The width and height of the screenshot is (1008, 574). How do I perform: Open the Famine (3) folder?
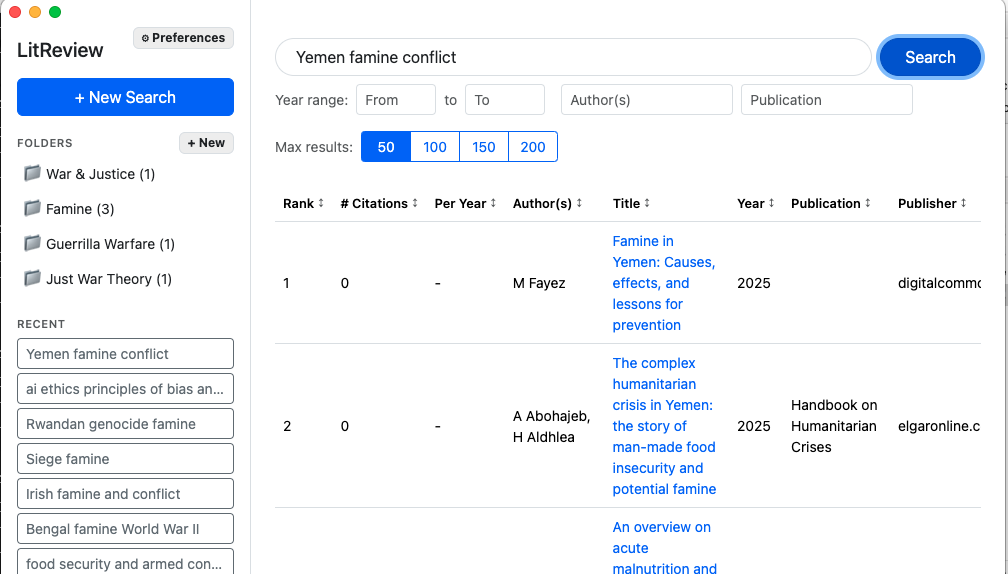80,209
